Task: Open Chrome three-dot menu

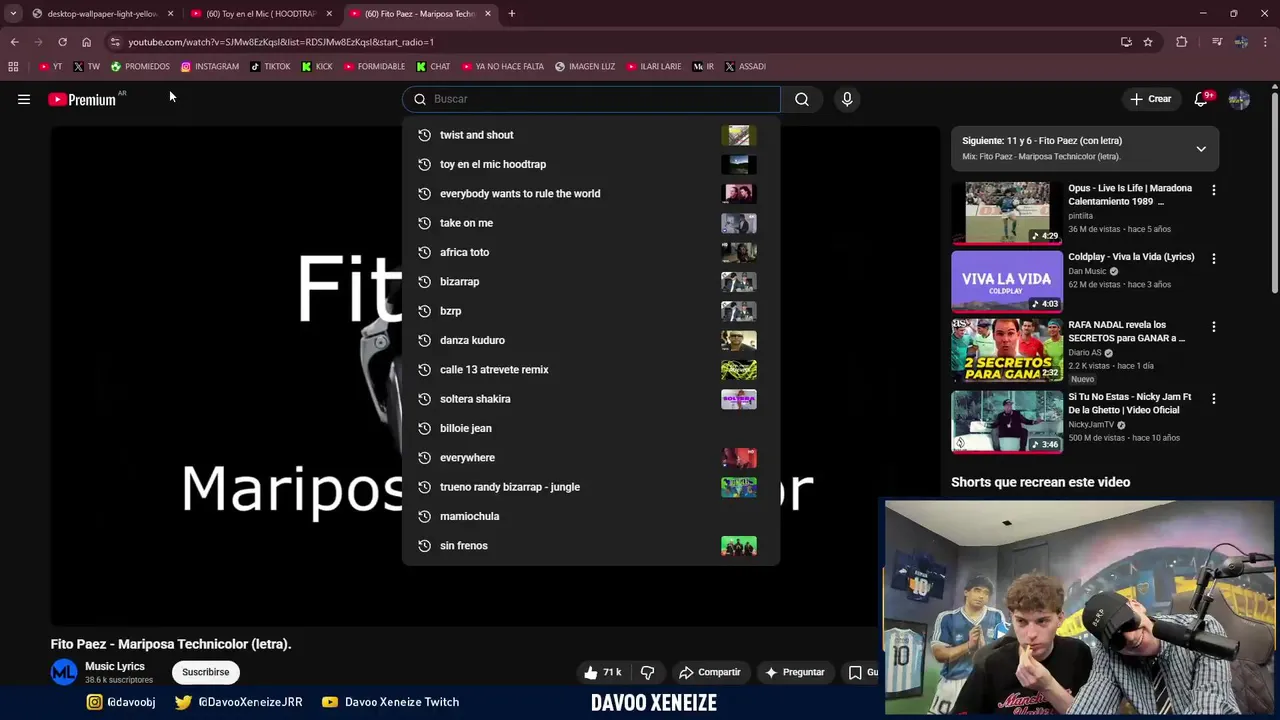Action: 1266,42
